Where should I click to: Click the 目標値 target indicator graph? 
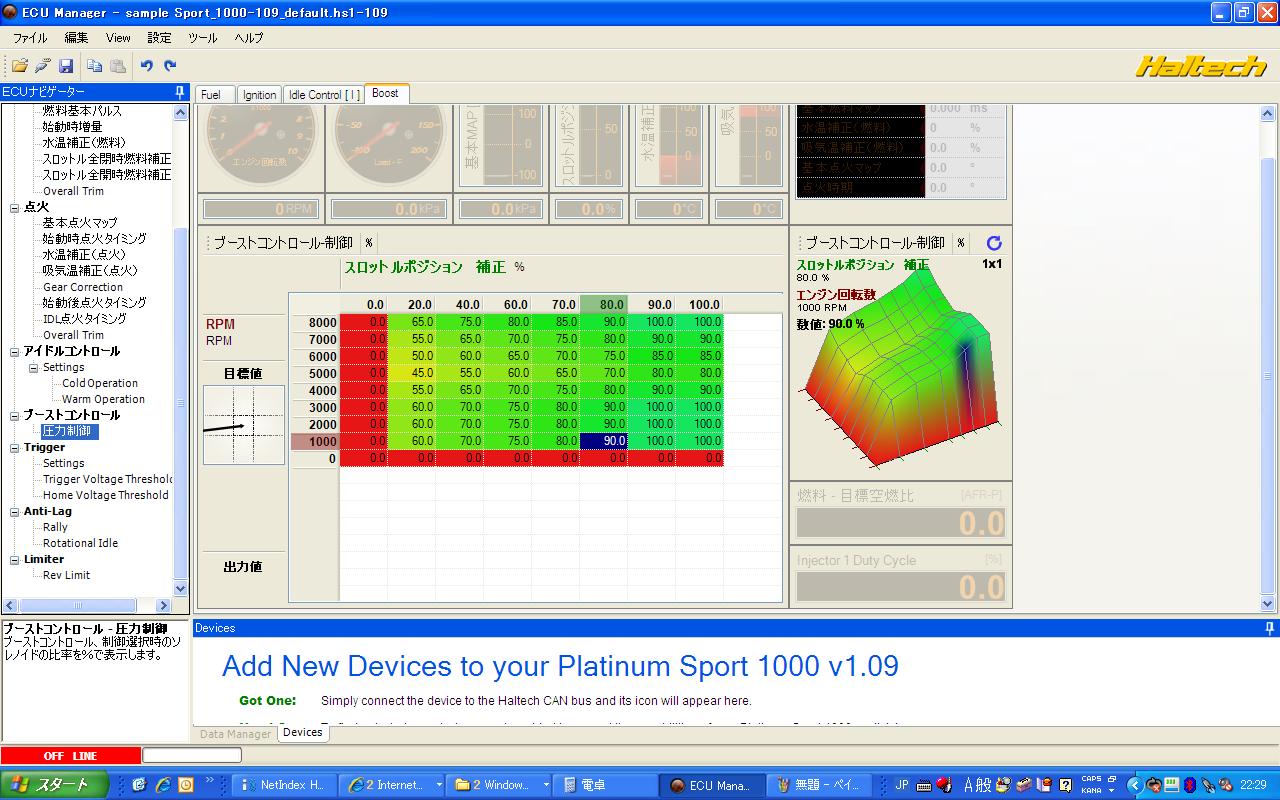(244, 425)
